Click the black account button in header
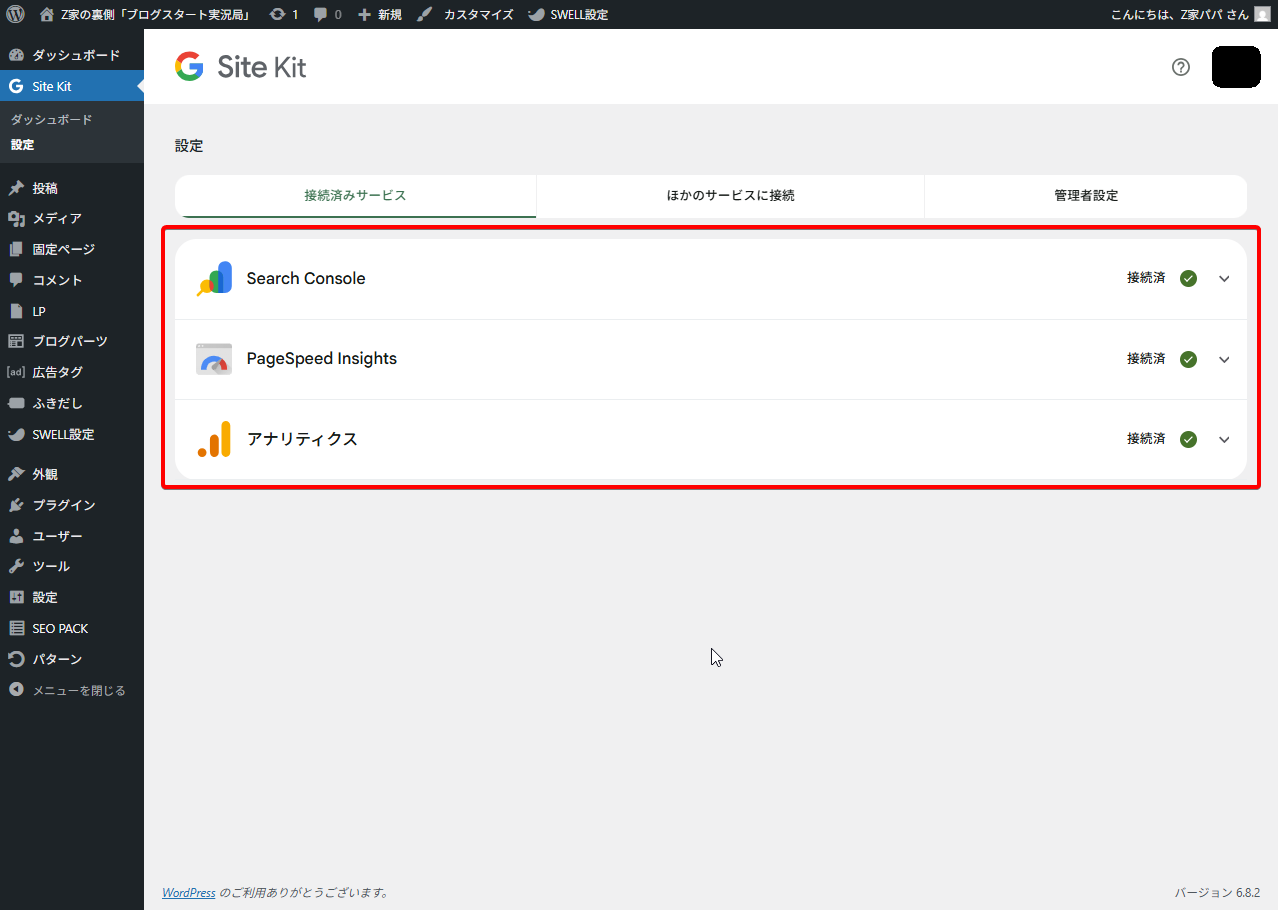 (x=1236, y=67)
